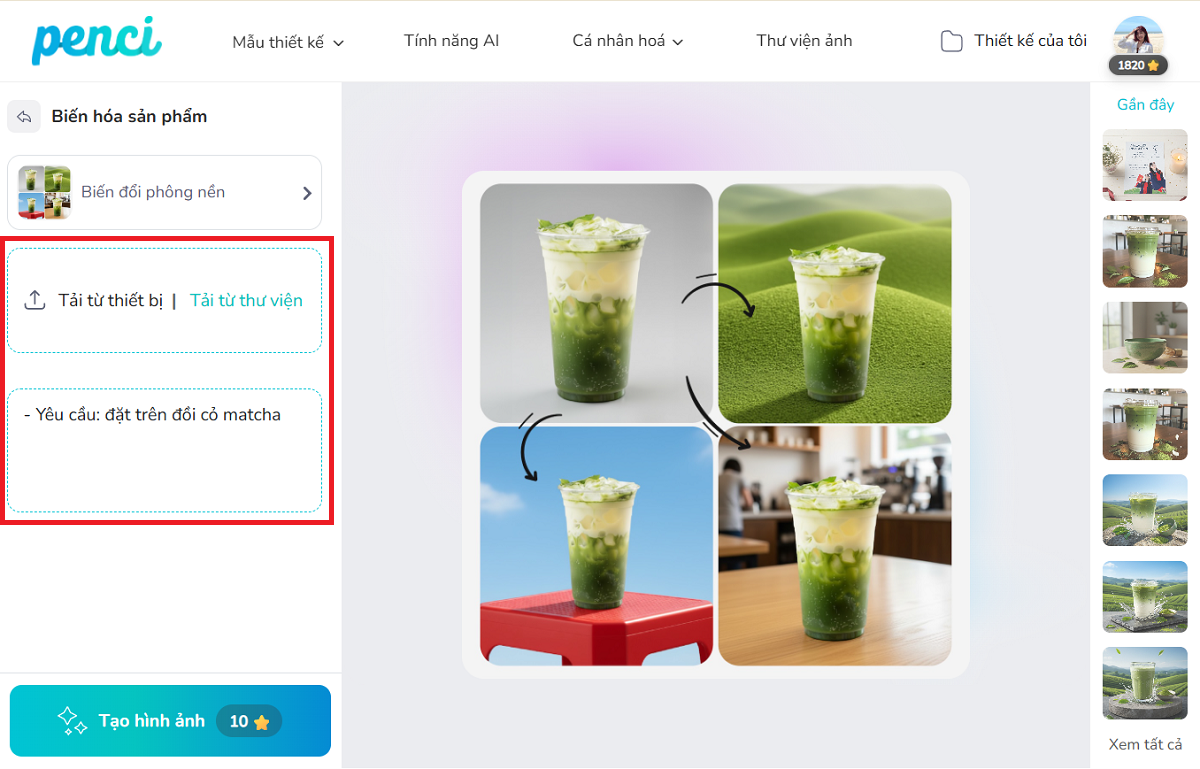This screenshot has height=769, width=1200.
Task: Click the 1820 star credits badge
Action: pyautogui.click(x=1138, y=65)
